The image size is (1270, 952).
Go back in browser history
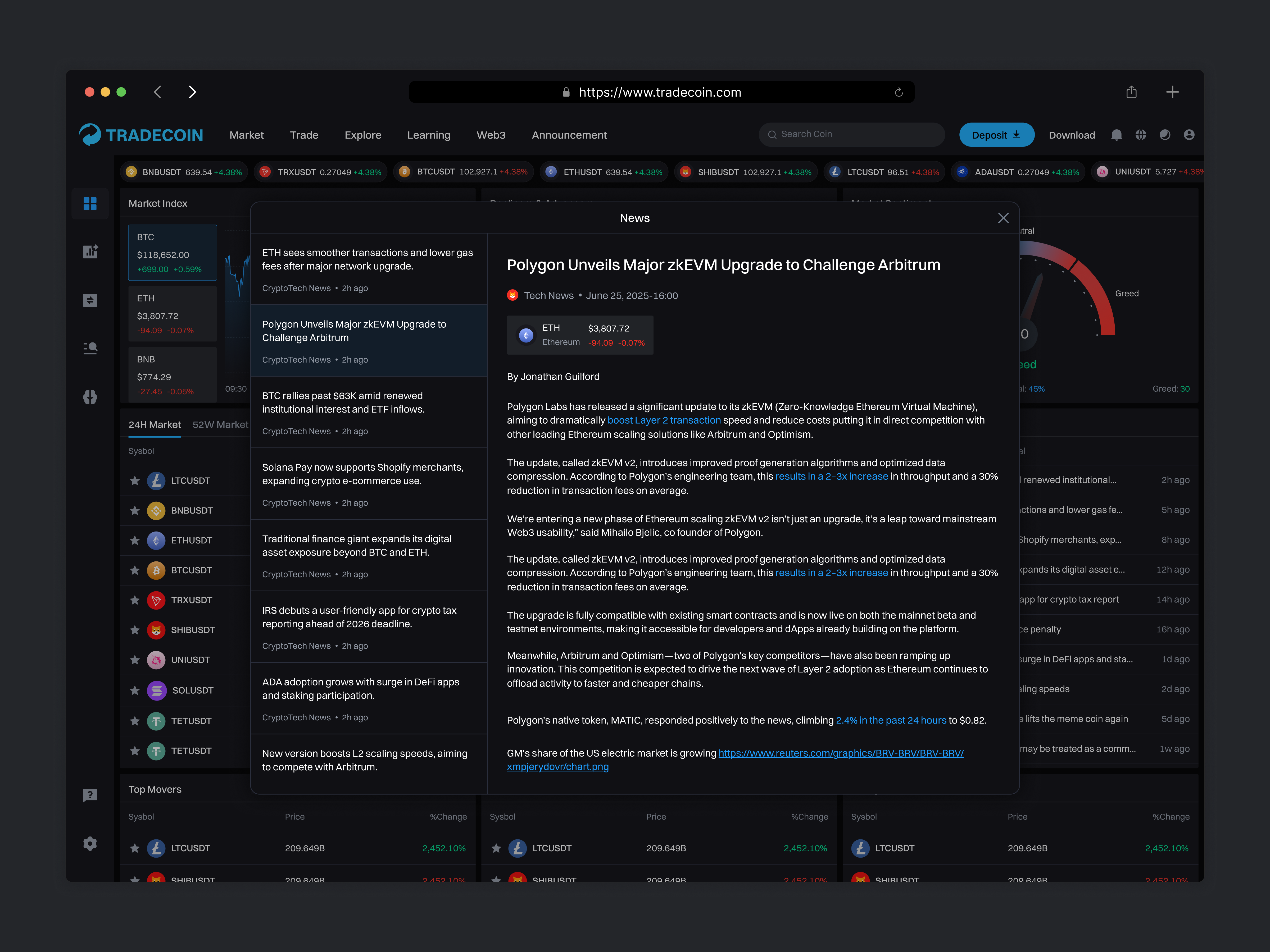coord(157,92)
